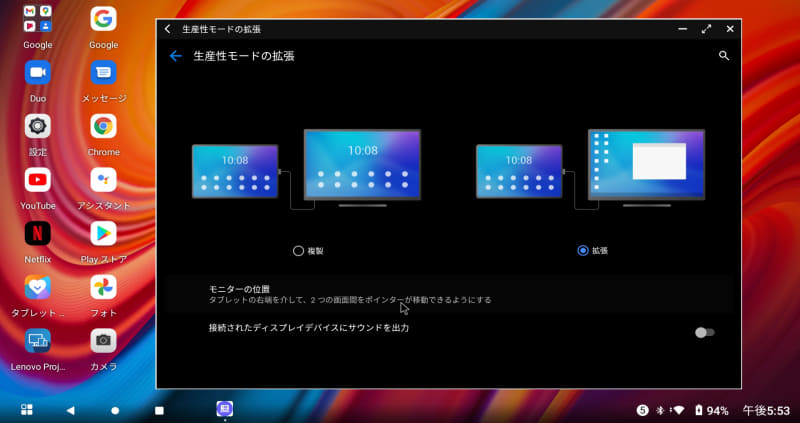The height and width of the screenshot is (423, 800).
Task: Open the アシスタント app
Action: [104, 180]
